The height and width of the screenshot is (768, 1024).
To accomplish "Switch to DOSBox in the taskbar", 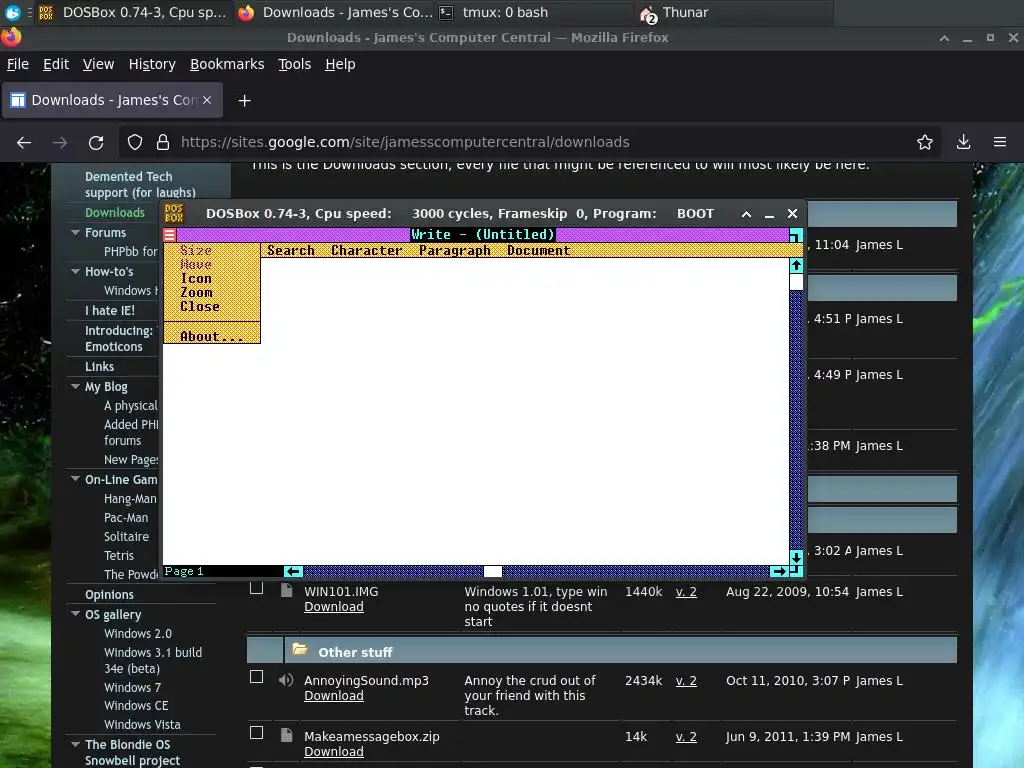I will pyautogui.click(x=133, y=12).
